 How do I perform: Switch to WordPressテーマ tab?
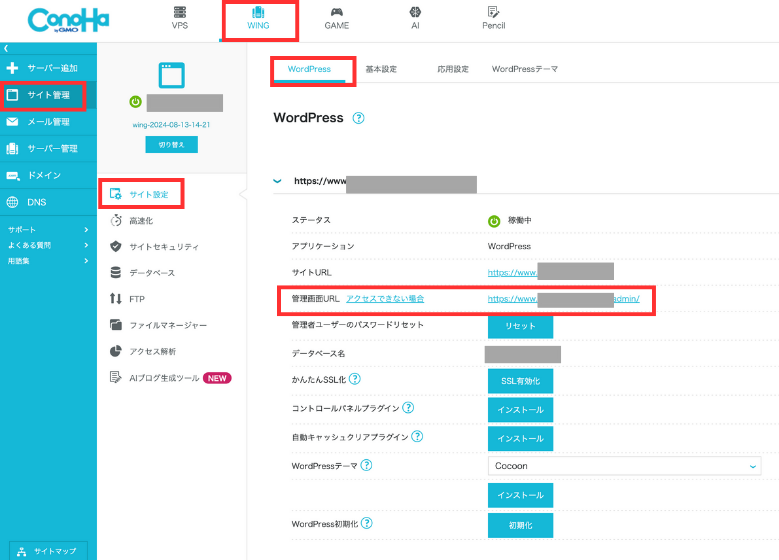pos(525,69)
